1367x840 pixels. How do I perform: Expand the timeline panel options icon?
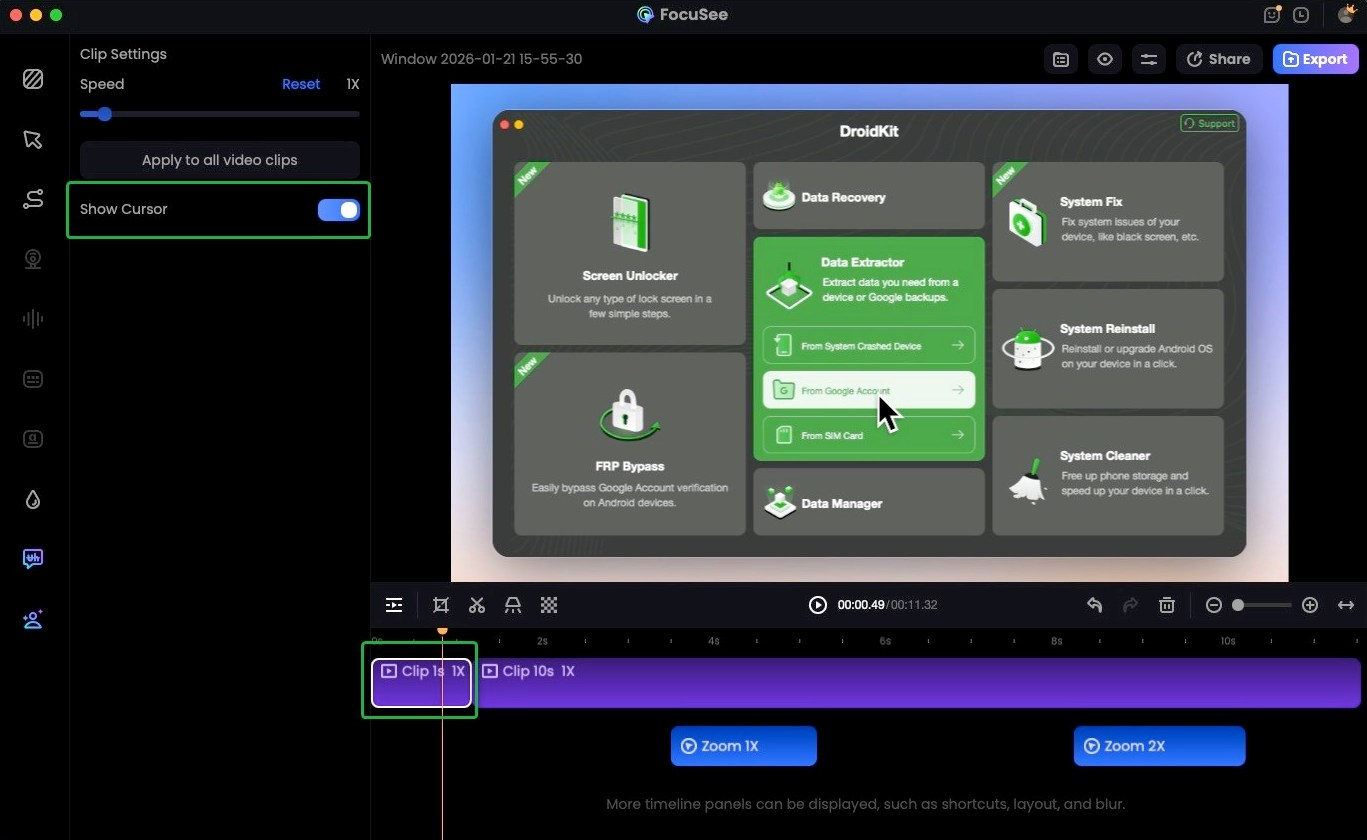click(x=394, y=605)
